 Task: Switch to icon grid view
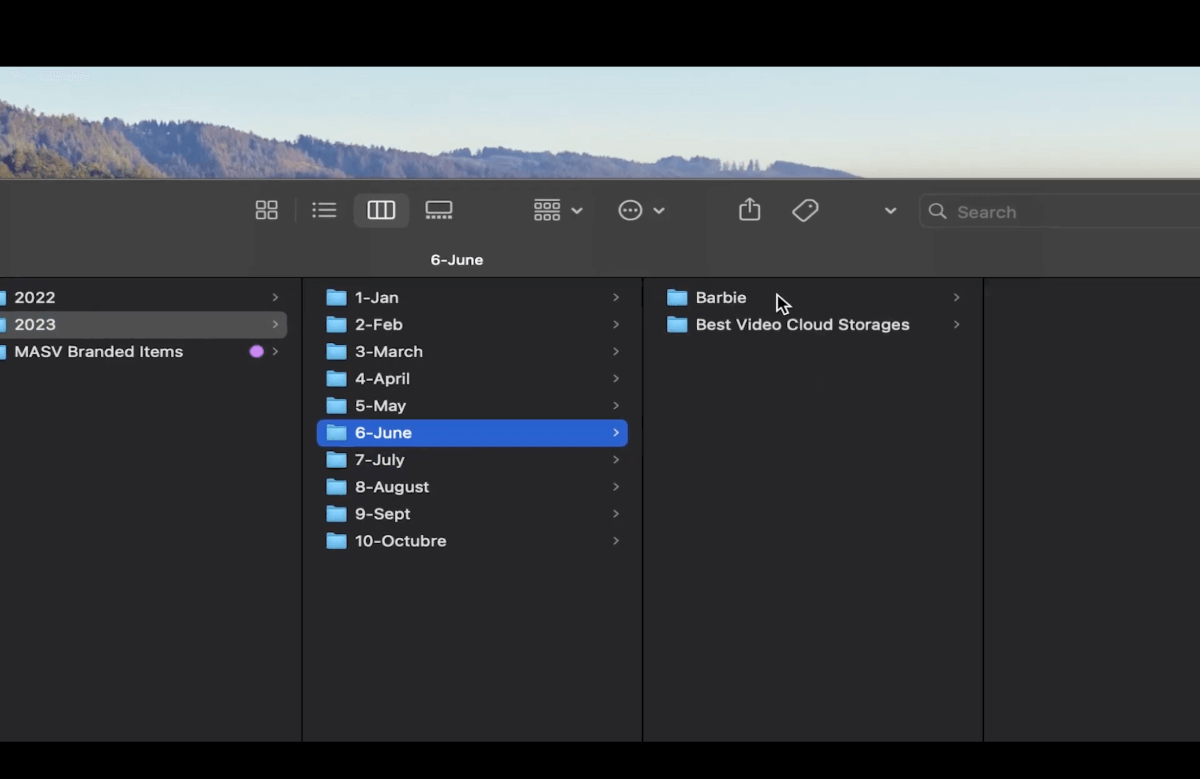pyautogui.click(x=266, y=210)
